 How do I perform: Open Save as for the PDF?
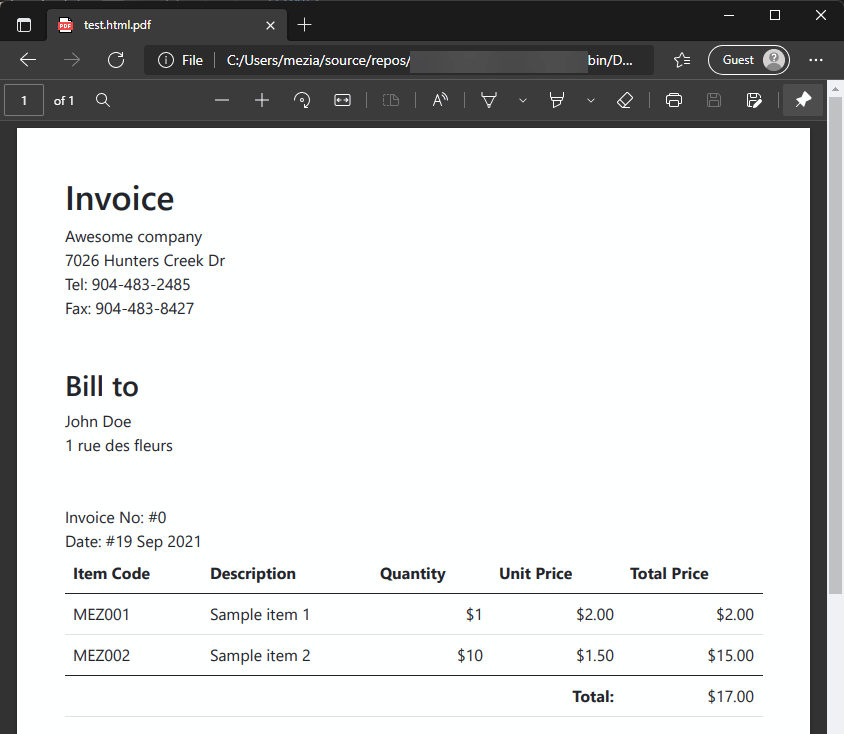[754, 100]
